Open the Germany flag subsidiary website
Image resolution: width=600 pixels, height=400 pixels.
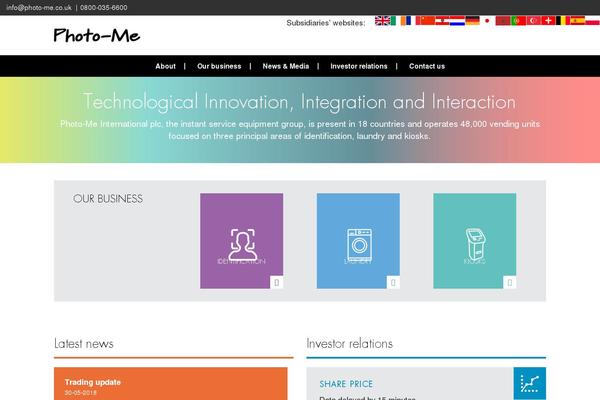pos(473,20)
